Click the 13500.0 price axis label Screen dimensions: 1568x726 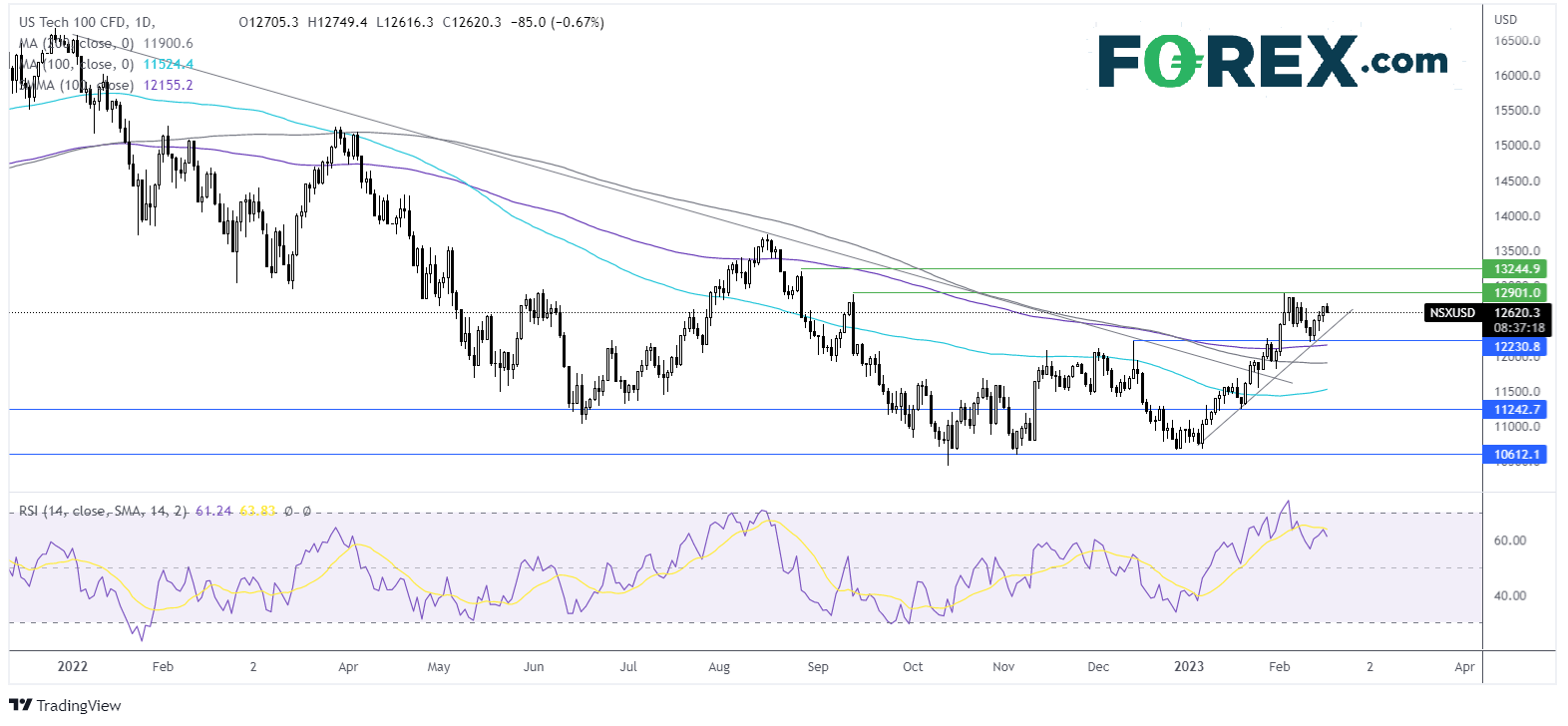coord(1516,251)
